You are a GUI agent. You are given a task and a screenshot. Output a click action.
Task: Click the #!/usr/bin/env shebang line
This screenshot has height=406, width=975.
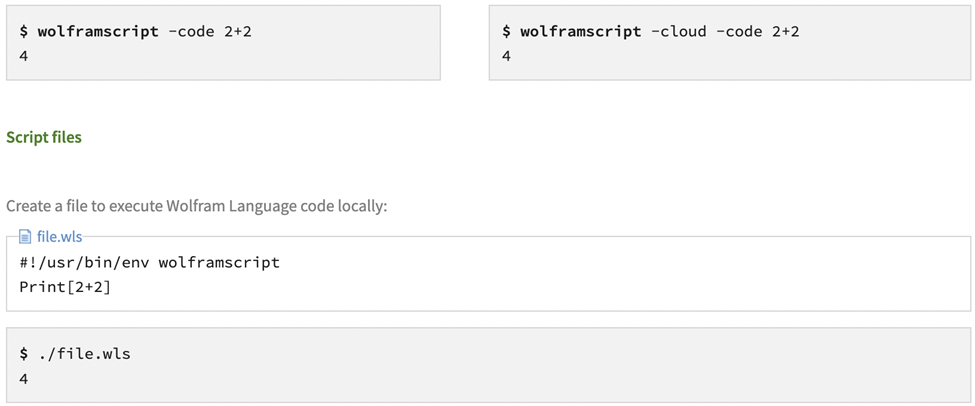(149, 263)
